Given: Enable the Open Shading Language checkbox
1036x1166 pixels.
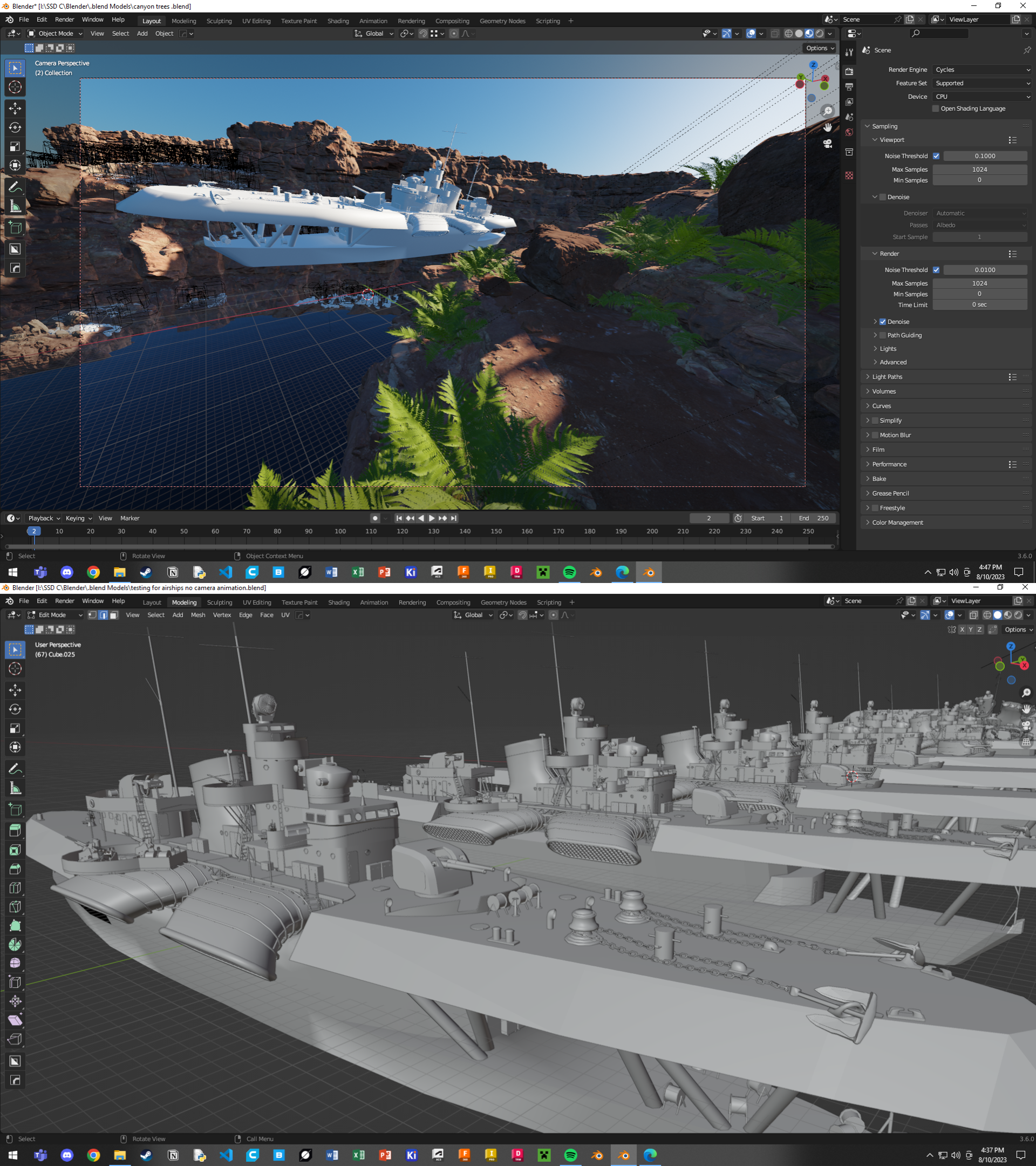Looking at the screenshot, I should (x=936, y=109).
